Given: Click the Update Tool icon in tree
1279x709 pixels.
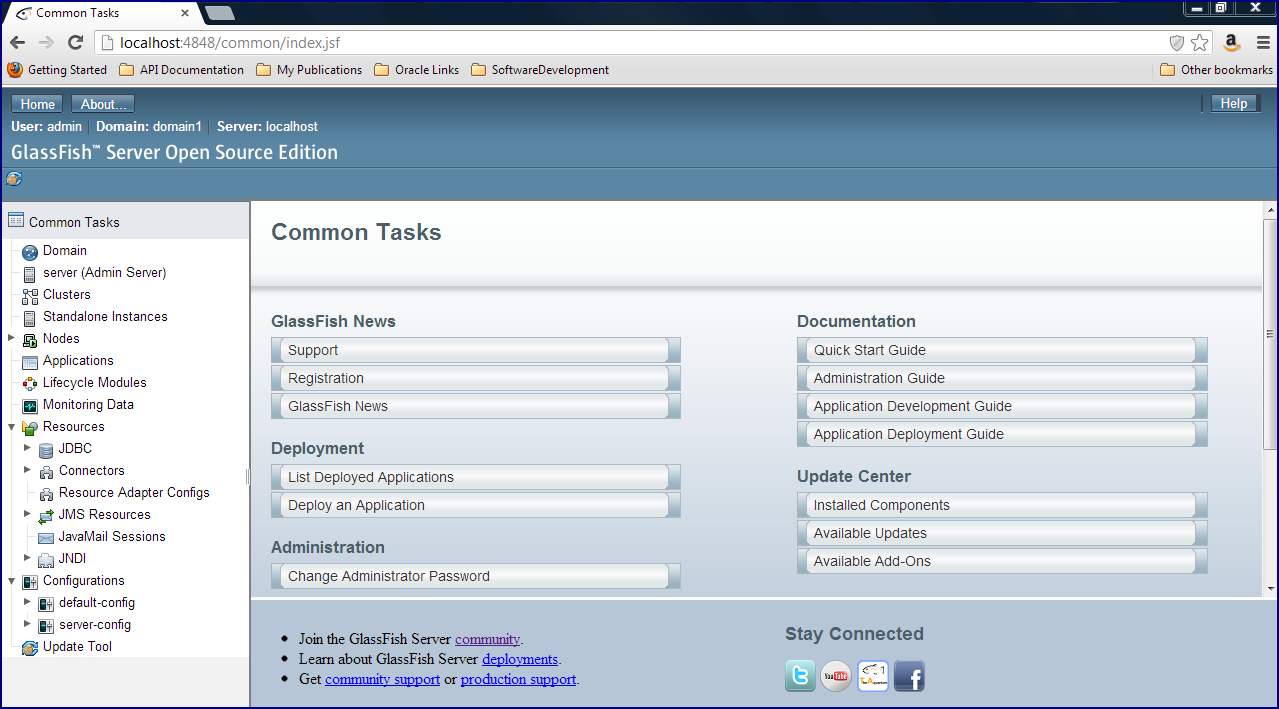Looking at the screenshot, I should (30, 648).
